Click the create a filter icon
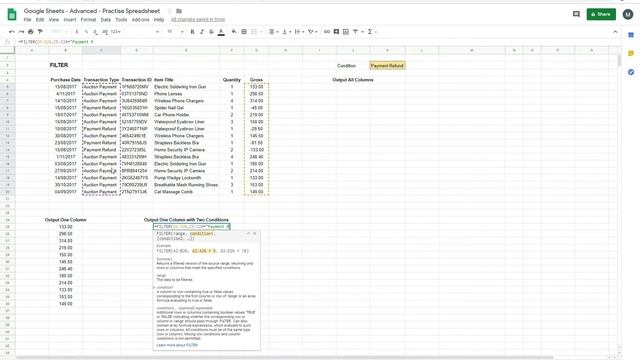640x360 pixels. [x=356, y=32]
